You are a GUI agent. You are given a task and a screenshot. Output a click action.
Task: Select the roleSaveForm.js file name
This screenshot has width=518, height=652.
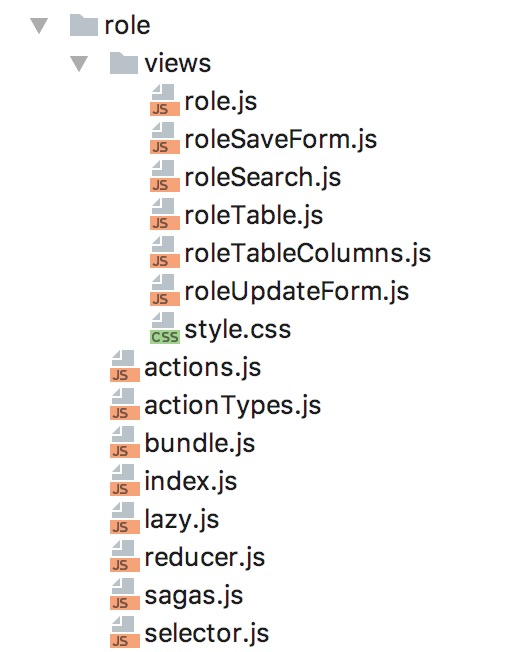click(x=281, y=140)
